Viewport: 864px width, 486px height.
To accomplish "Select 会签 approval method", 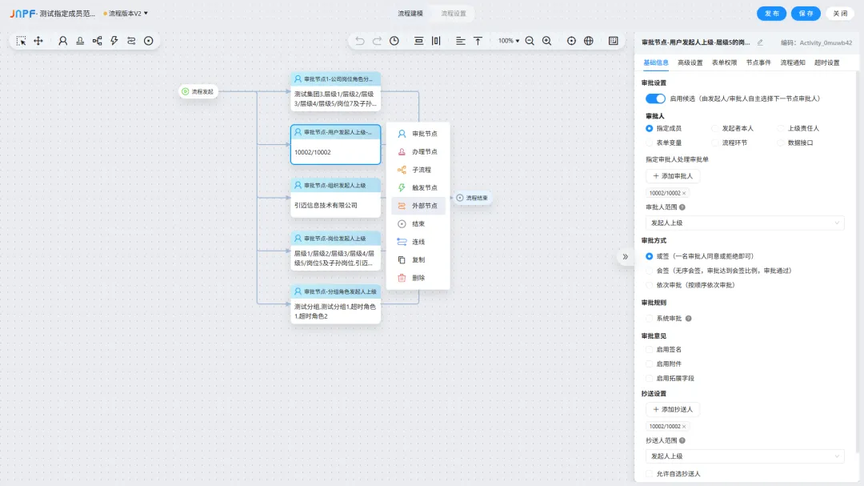I will [x=649, y=271].
